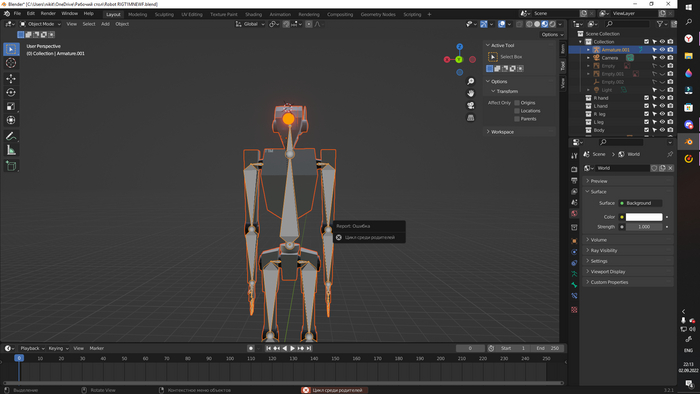Open the Microsoft Store icon in Windows taskbar
The image size is (700, 394).
pos(689,108)
